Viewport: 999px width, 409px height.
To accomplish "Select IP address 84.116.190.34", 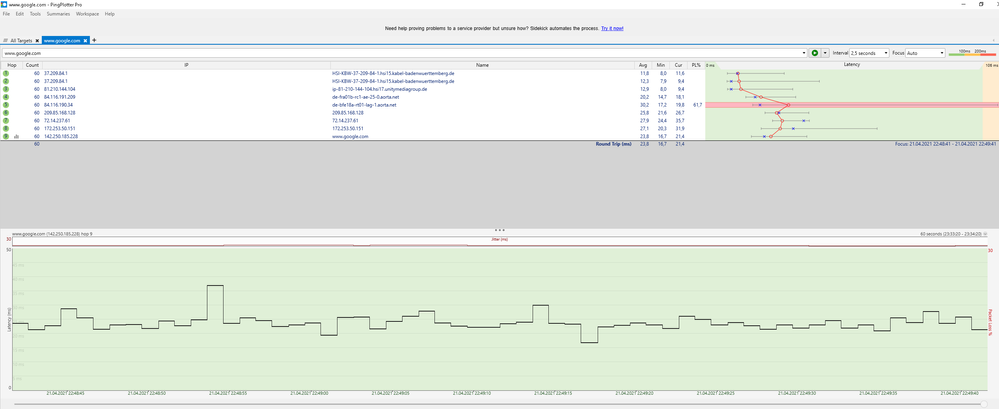I will (58, 104).
